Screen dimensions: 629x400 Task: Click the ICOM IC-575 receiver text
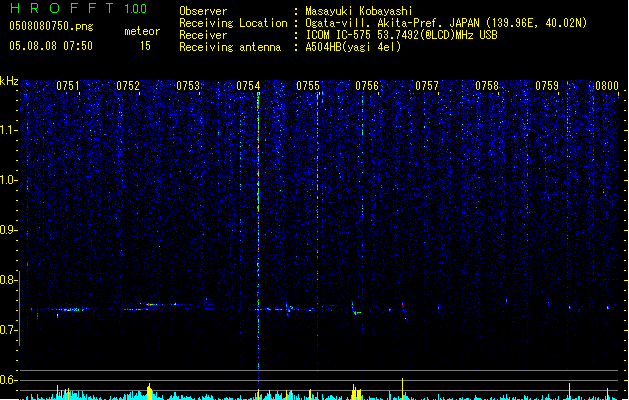[x=401, y=35]
